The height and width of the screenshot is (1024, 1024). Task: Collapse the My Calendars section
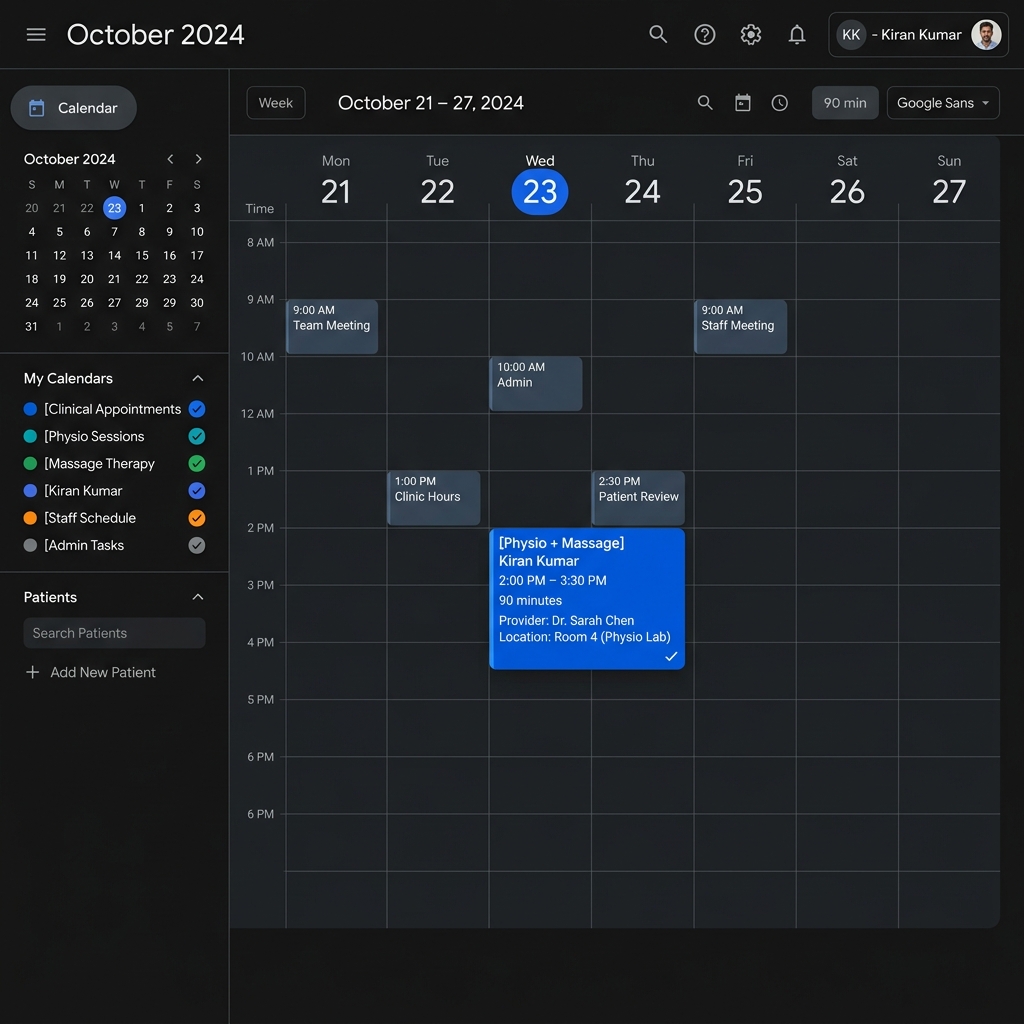pyautogui.click(x=197, y=378)
